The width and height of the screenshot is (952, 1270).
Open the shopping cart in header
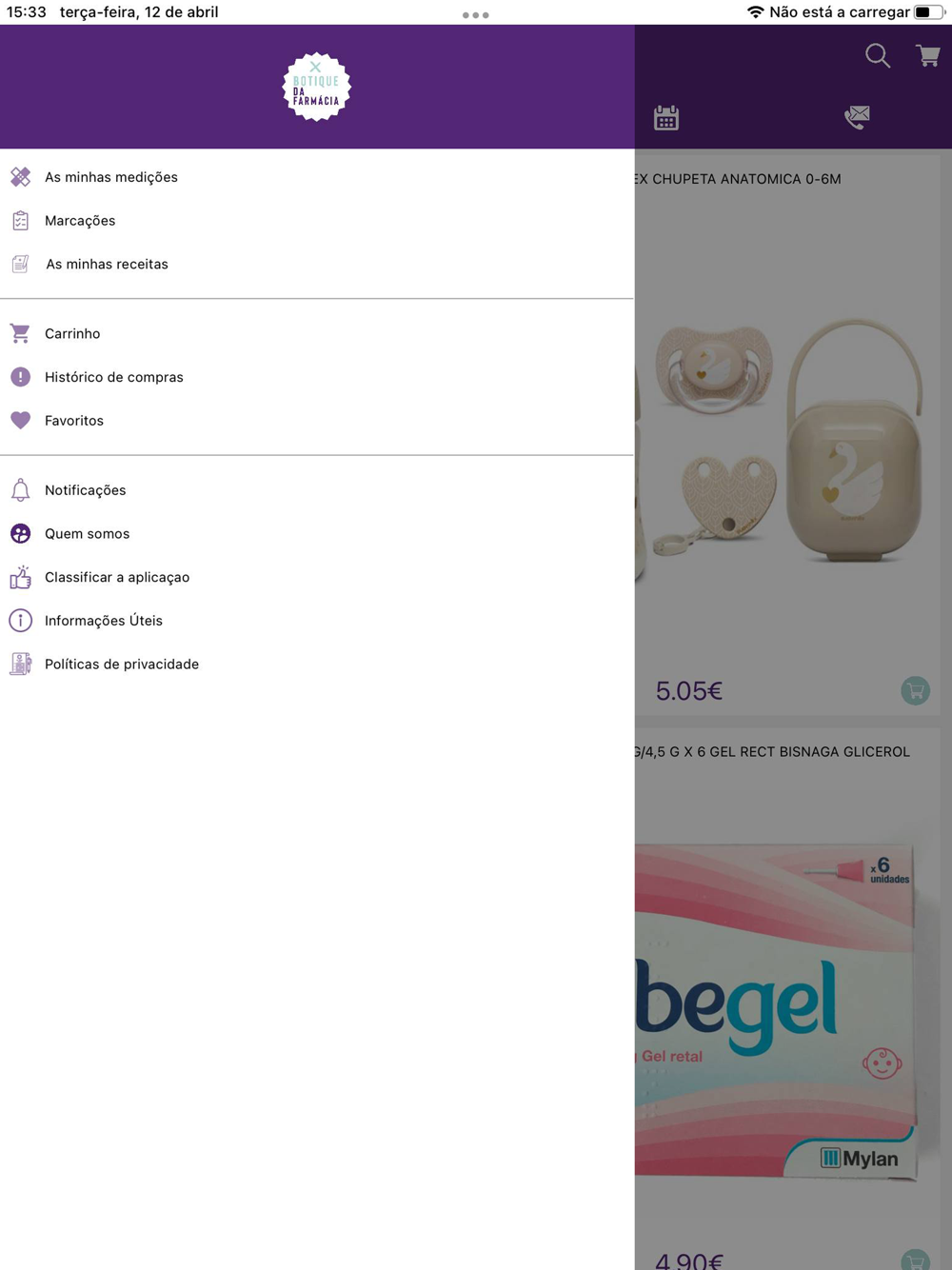pos(928,55)
